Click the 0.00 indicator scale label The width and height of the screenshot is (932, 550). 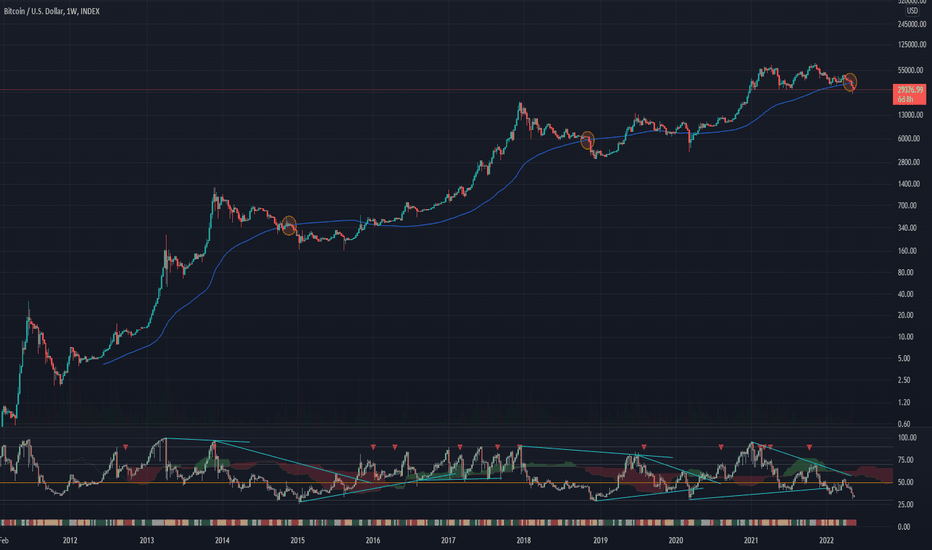point(904,527)
